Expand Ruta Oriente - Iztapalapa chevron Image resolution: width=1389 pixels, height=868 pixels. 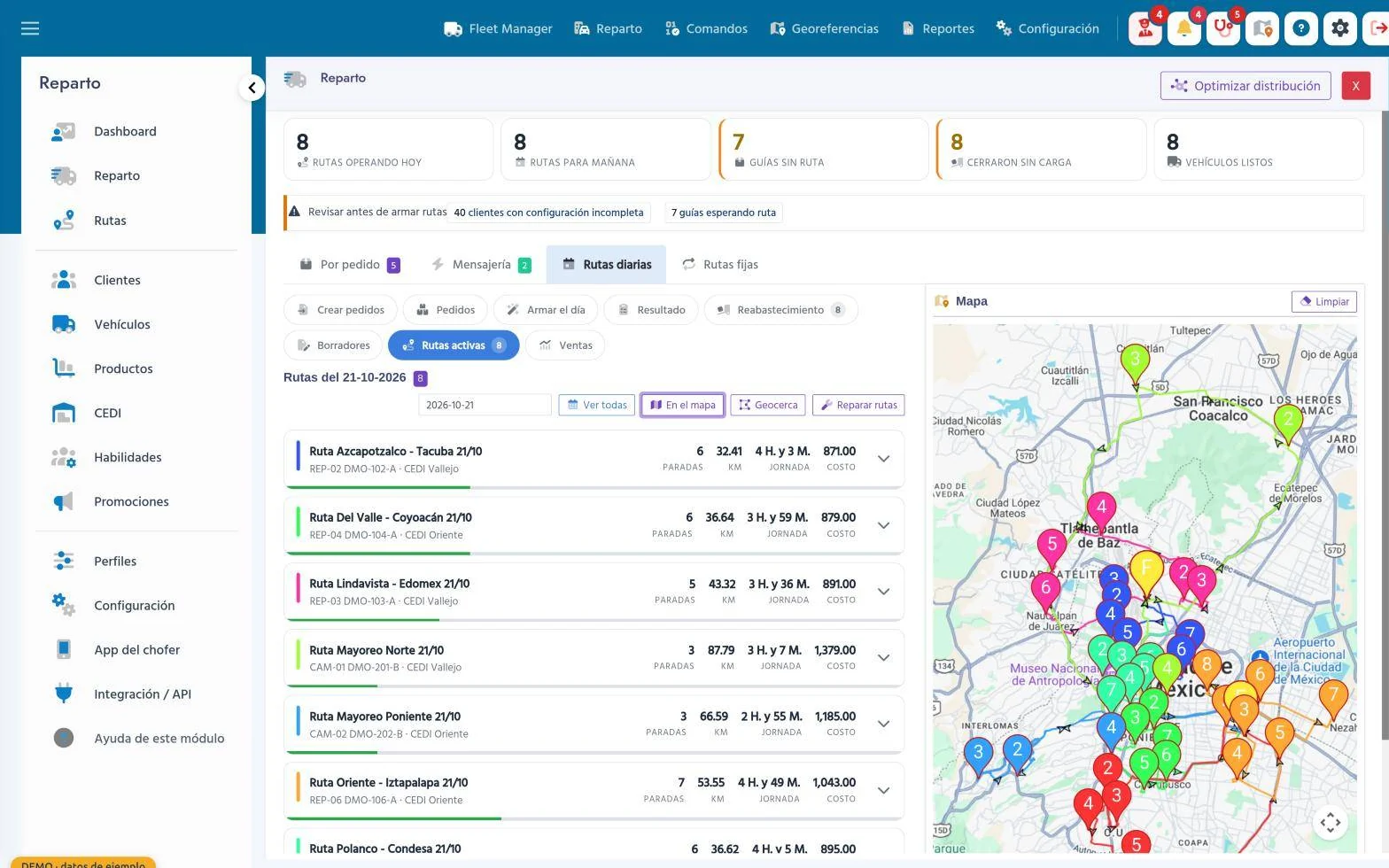click(x=883, y=791)
